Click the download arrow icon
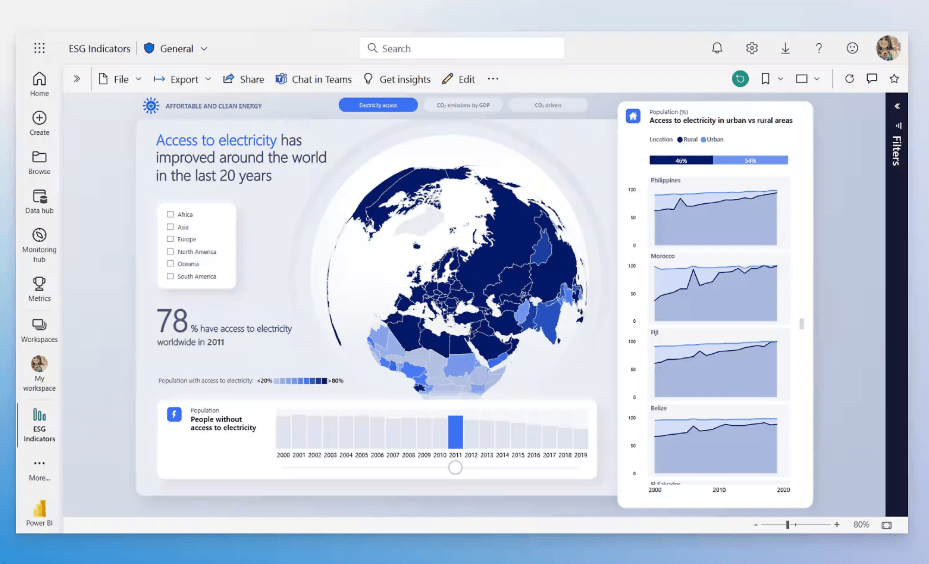 click(x=785, y=48)
